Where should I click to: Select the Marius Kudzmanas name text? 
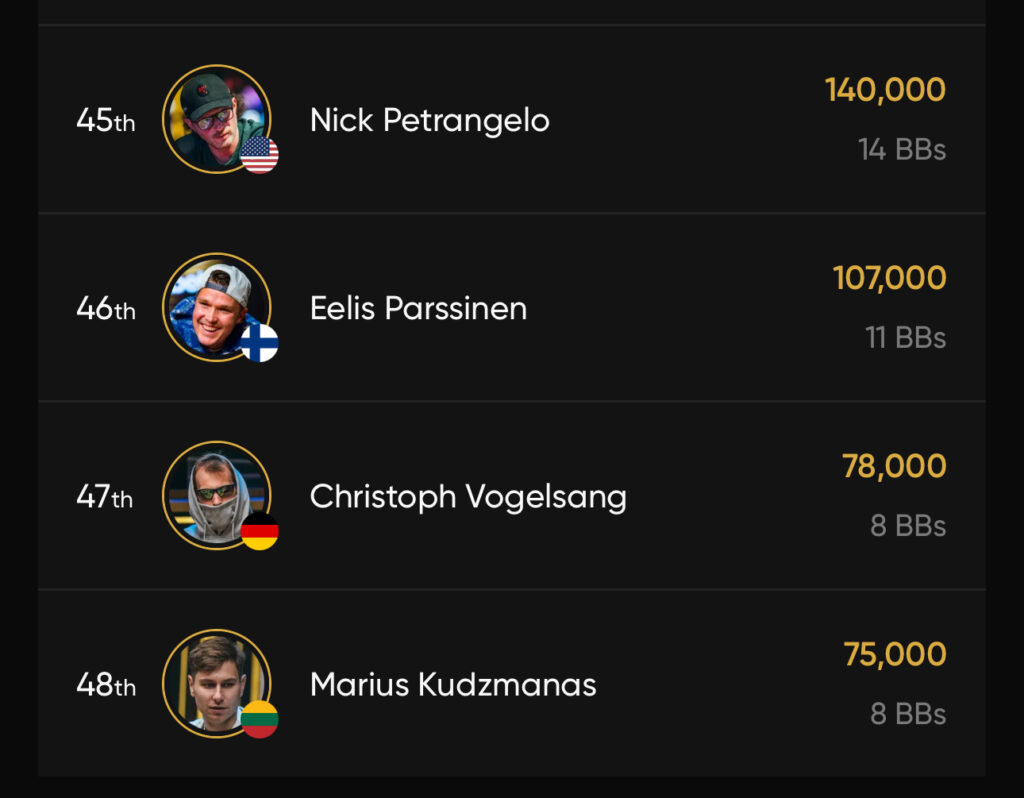point(453,684)
